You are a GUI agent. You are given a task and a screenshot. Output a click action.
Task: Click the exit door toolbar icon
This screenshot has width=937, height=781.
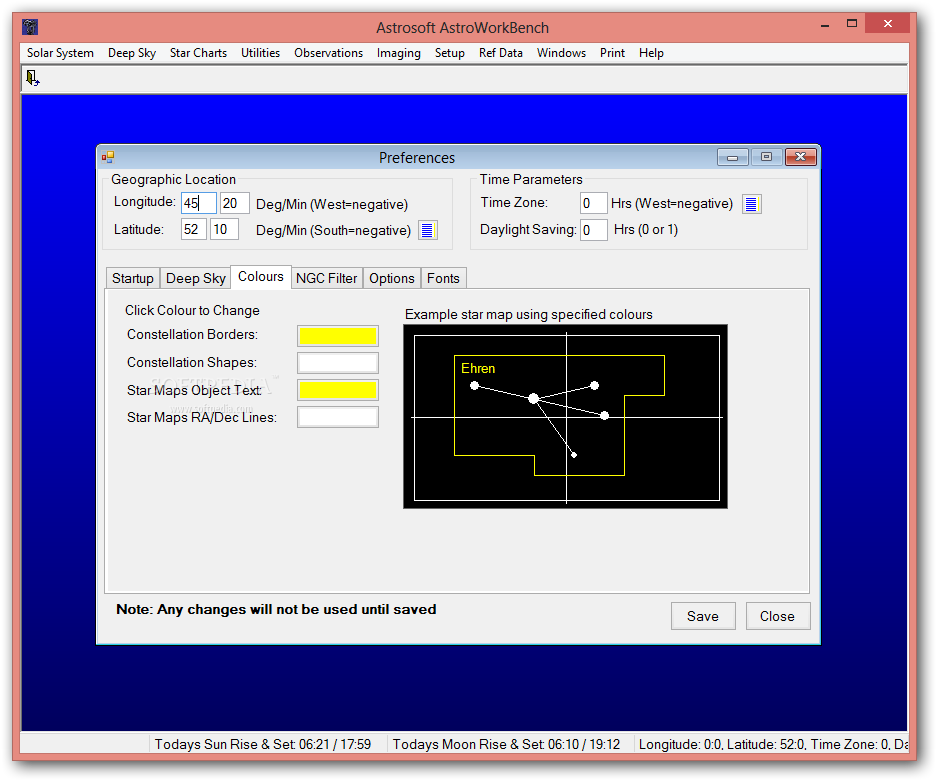point(32,78)
